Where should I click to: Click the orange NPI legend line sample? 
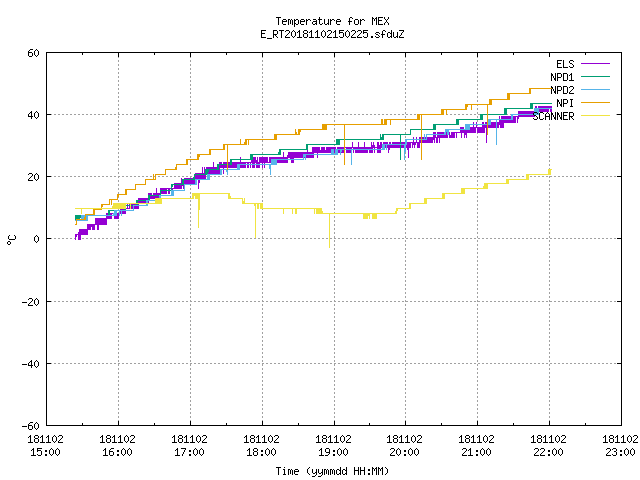pyautogui.click(x=595, y=102)
